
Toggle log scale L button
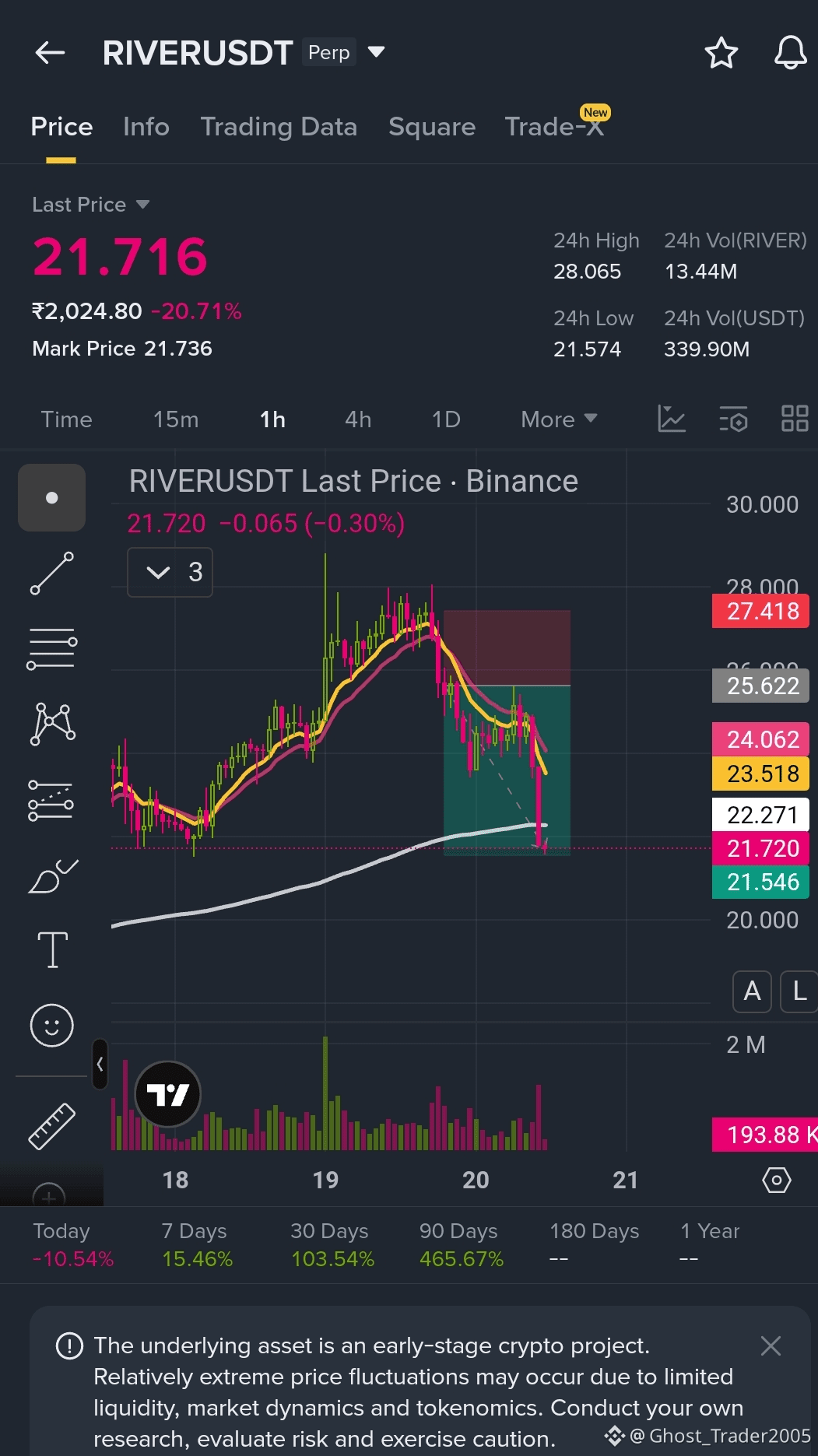click(799, 991)
